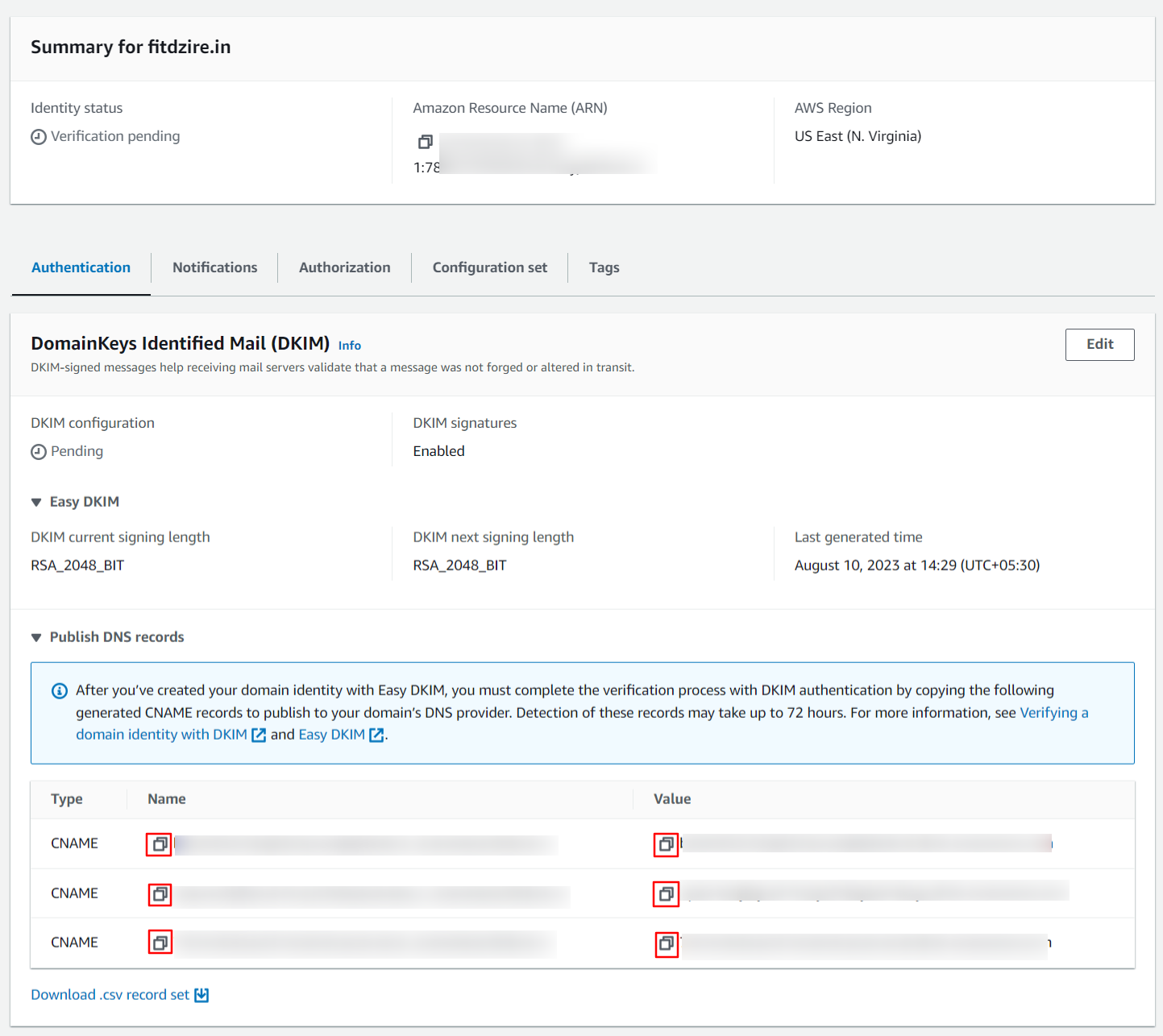The image size is (1163, 1036).
Task: Click the Type column header
Action: pos(67,799)
